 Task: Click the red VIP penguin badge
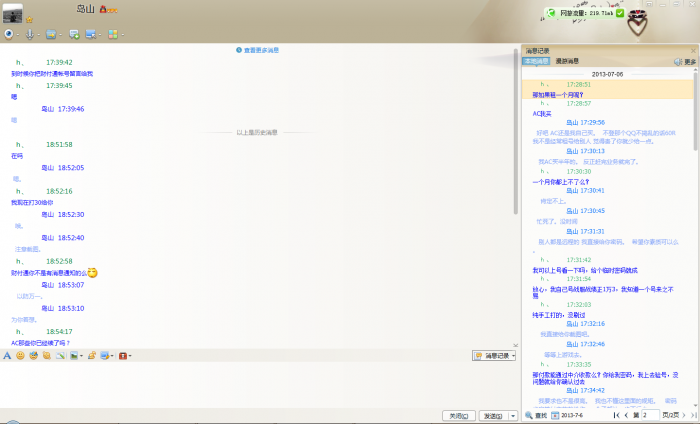103,9
